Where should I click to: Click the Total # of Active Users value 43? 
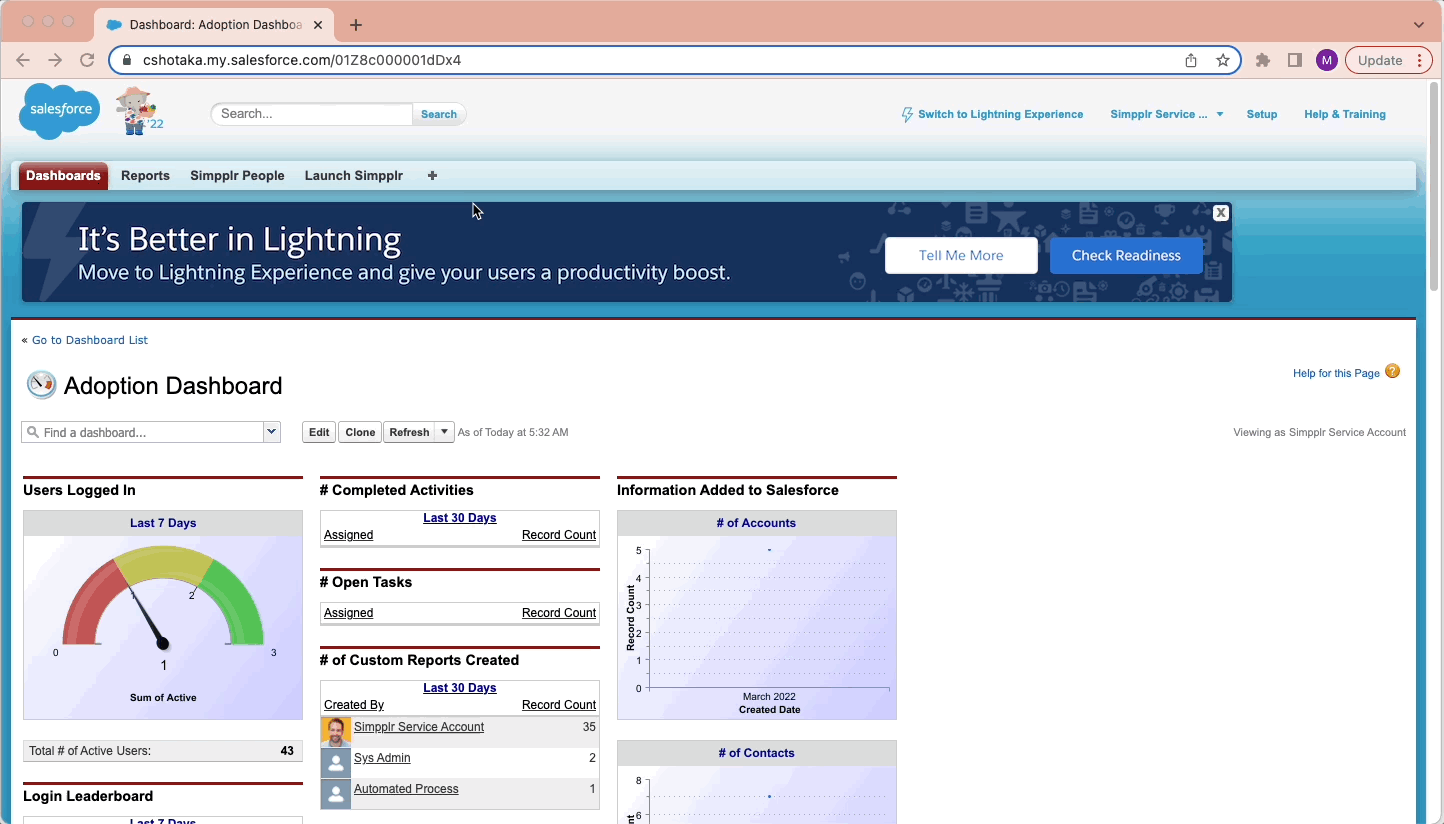point(287,751)
